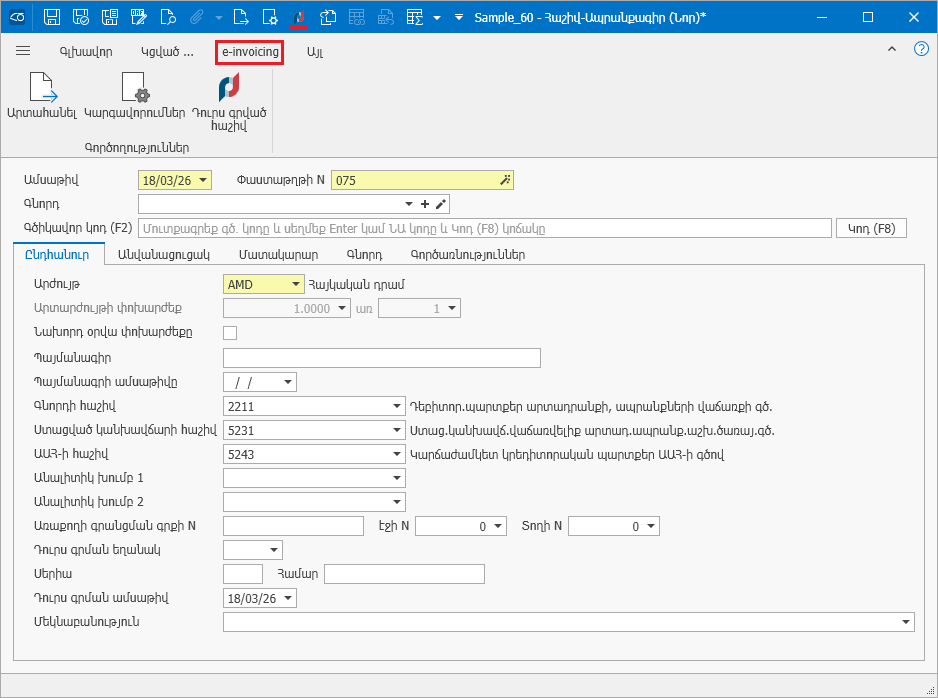Click the pencil icon to edit buyer

440,204
